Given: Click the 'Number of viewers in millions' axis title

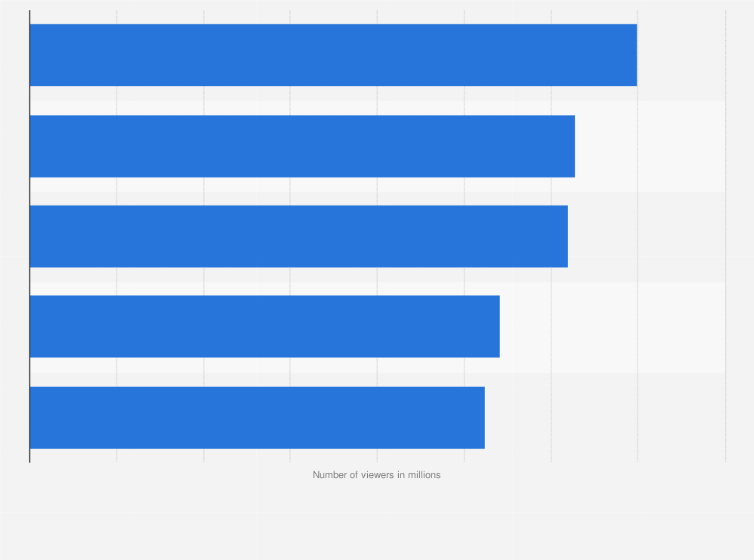Looking at the screenshot, I should (x=377, y=475).
